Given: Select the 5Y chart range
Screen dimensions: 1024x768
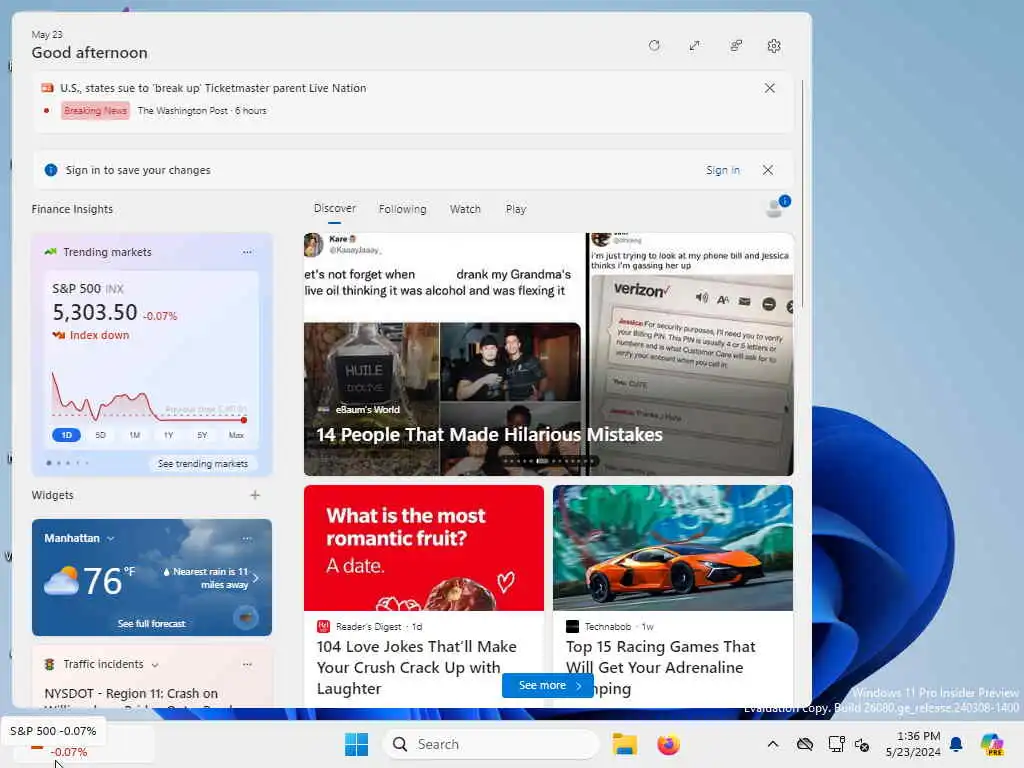Looking at the screenshot, I should click(202, 435).
